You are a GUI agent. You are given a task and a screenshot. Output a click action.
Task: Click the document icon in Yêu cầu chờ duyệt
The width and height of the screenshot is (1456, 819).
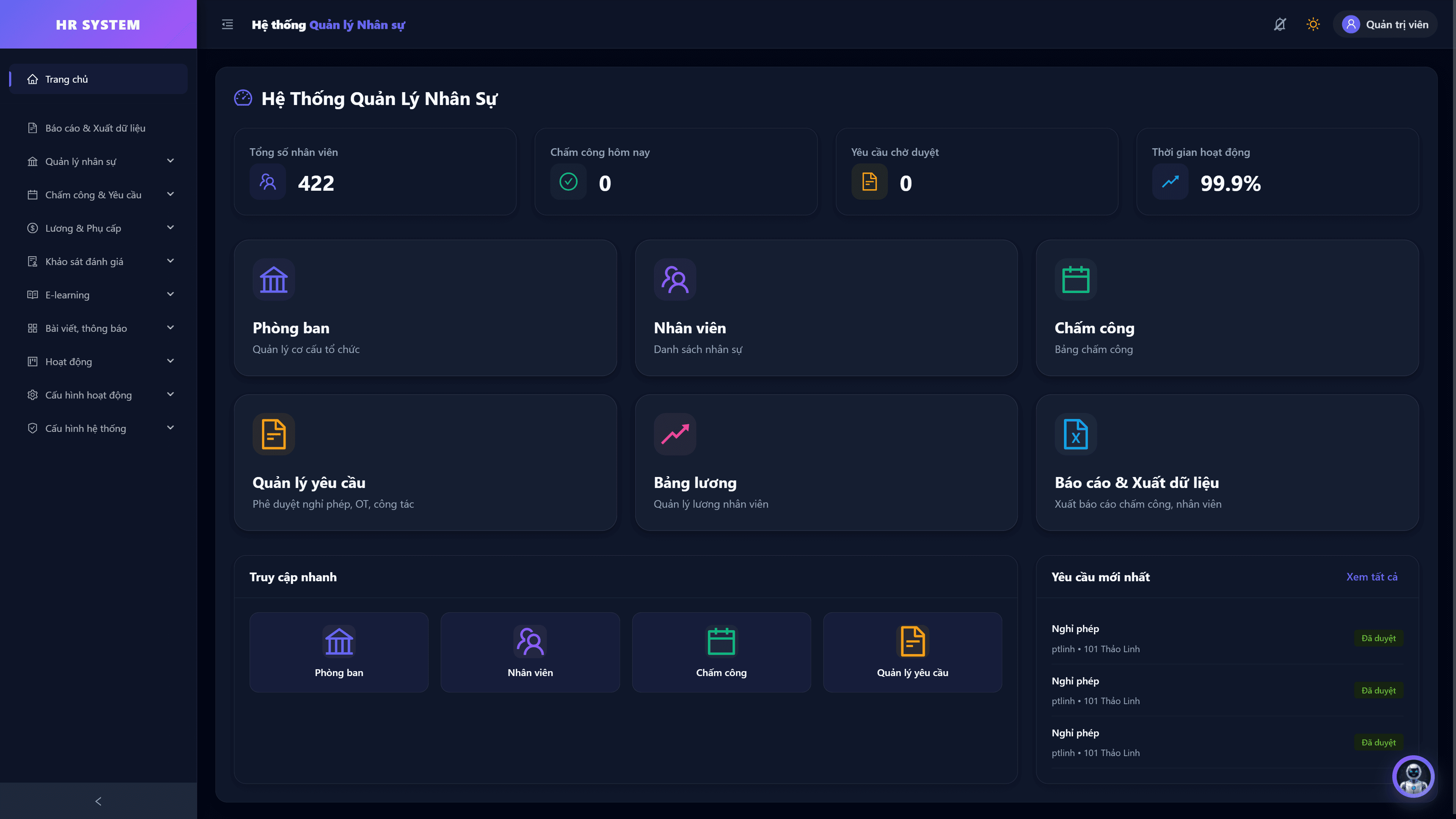tap(869, 182)
